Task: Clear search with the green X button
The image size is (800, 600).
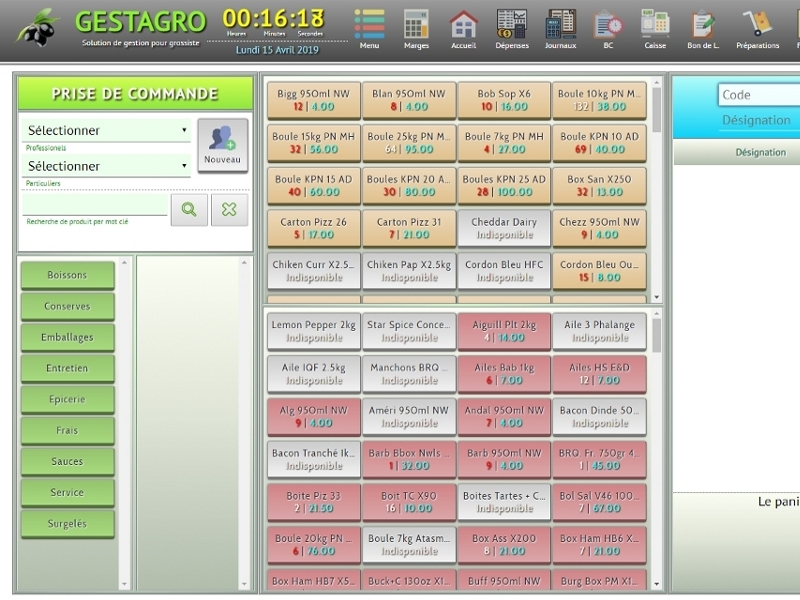Action: (229, 209)
